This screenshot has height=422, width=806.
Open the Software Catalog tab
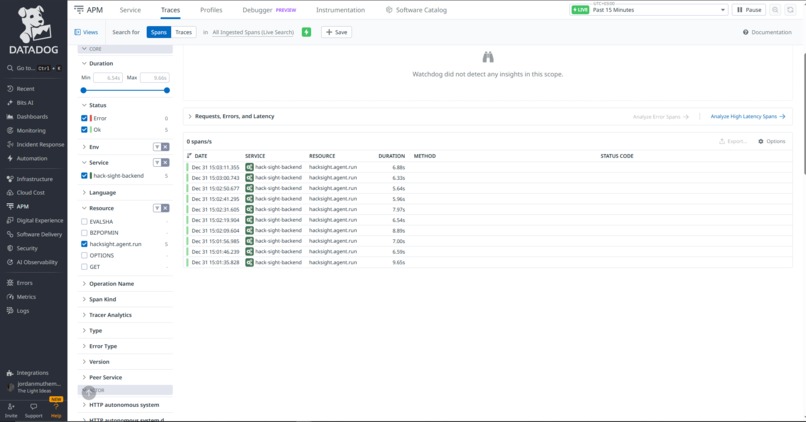[416, 10]
